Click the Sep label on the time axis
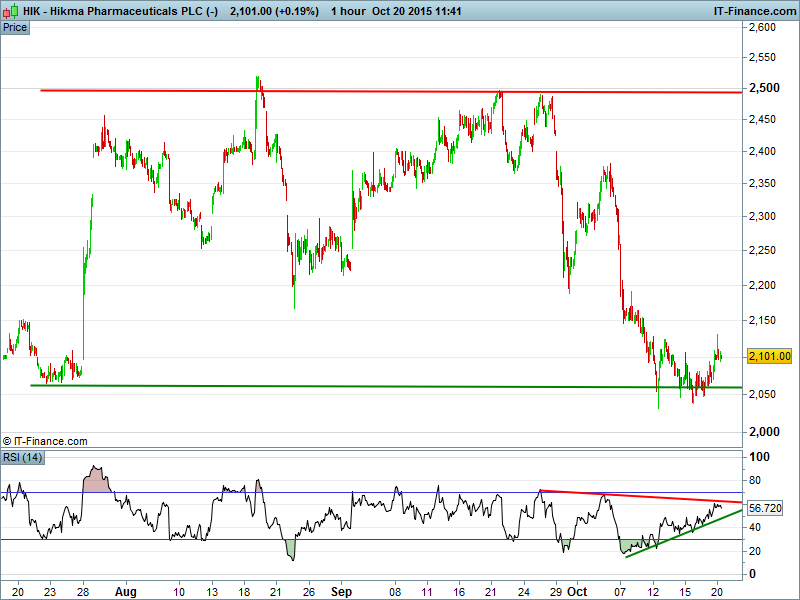The width and height of the screenshot is (800, 600). (x=343, y=591)
